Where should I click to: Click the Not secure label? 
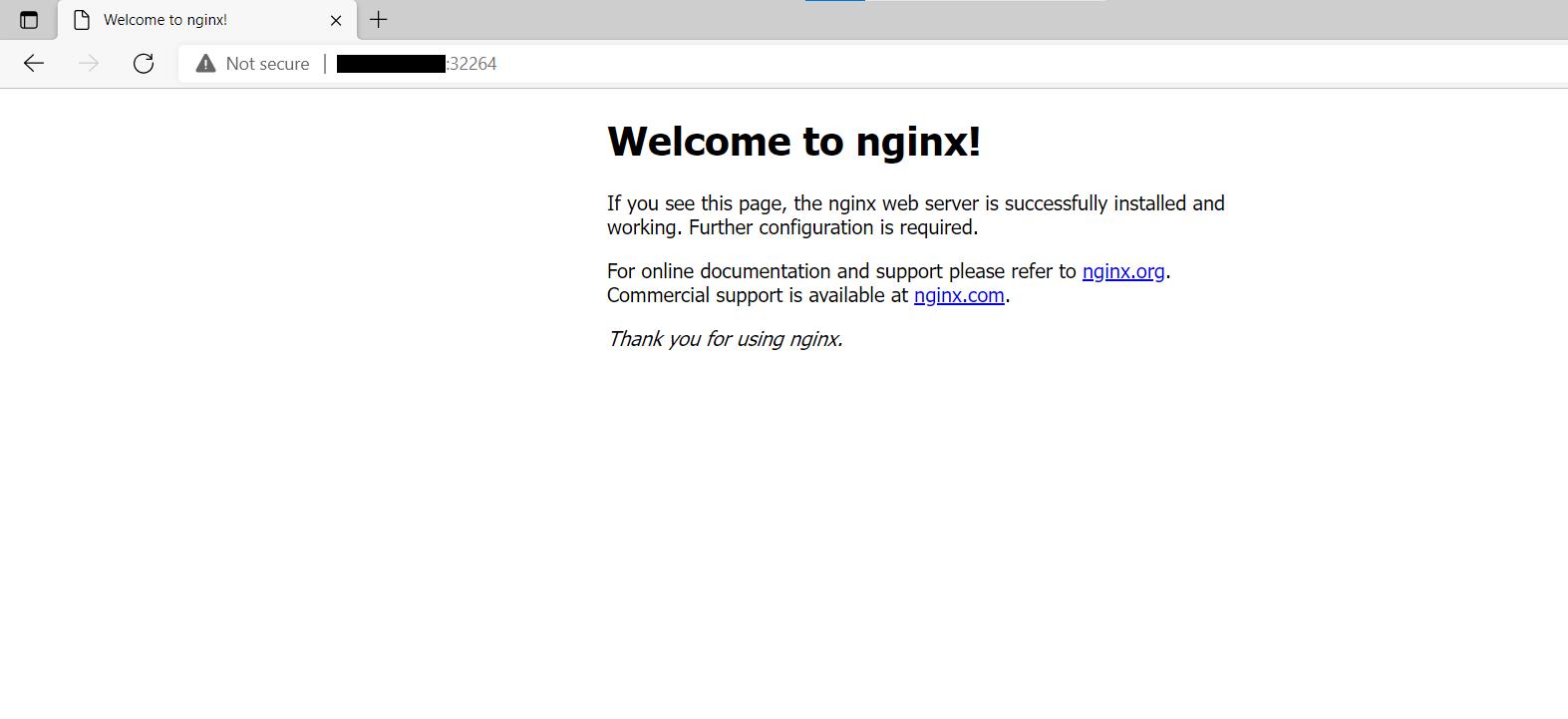(267, 64)
